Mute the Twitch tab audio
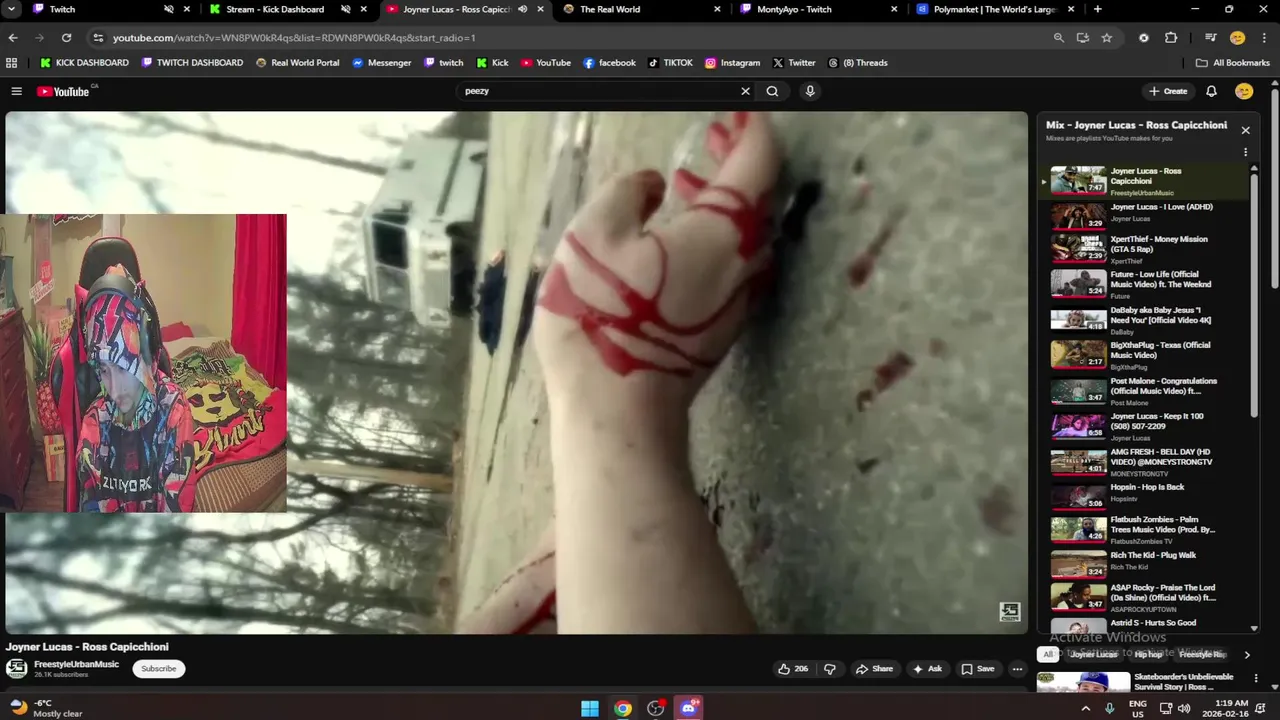The image size is (1280, 720). (x=168, y=9)
